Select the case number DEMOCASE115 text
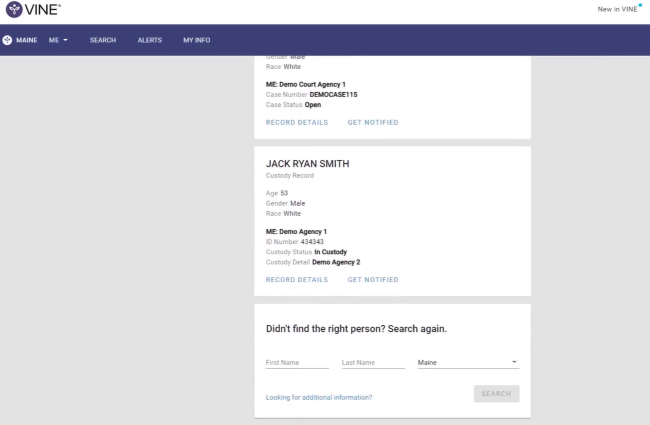The image size is (650, 425). point(333,95)
